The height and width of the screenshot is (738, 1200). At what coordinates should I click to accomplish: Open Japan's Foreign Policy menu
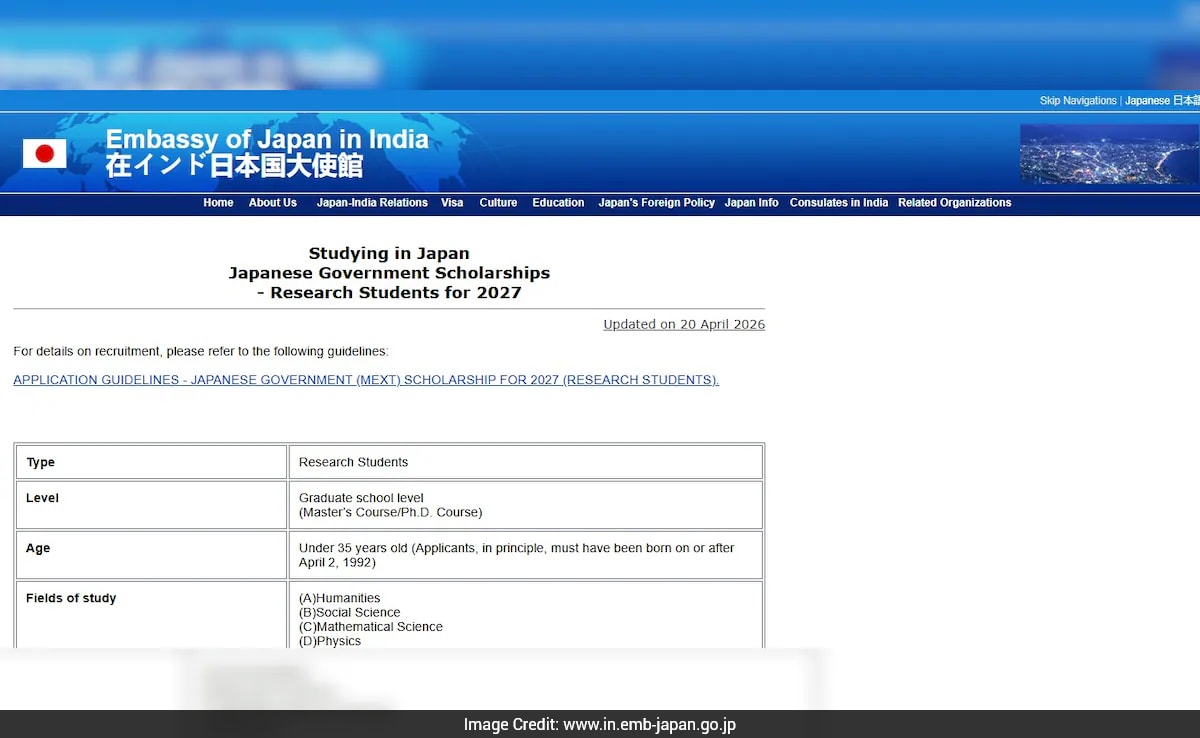[x=657, y=203]
